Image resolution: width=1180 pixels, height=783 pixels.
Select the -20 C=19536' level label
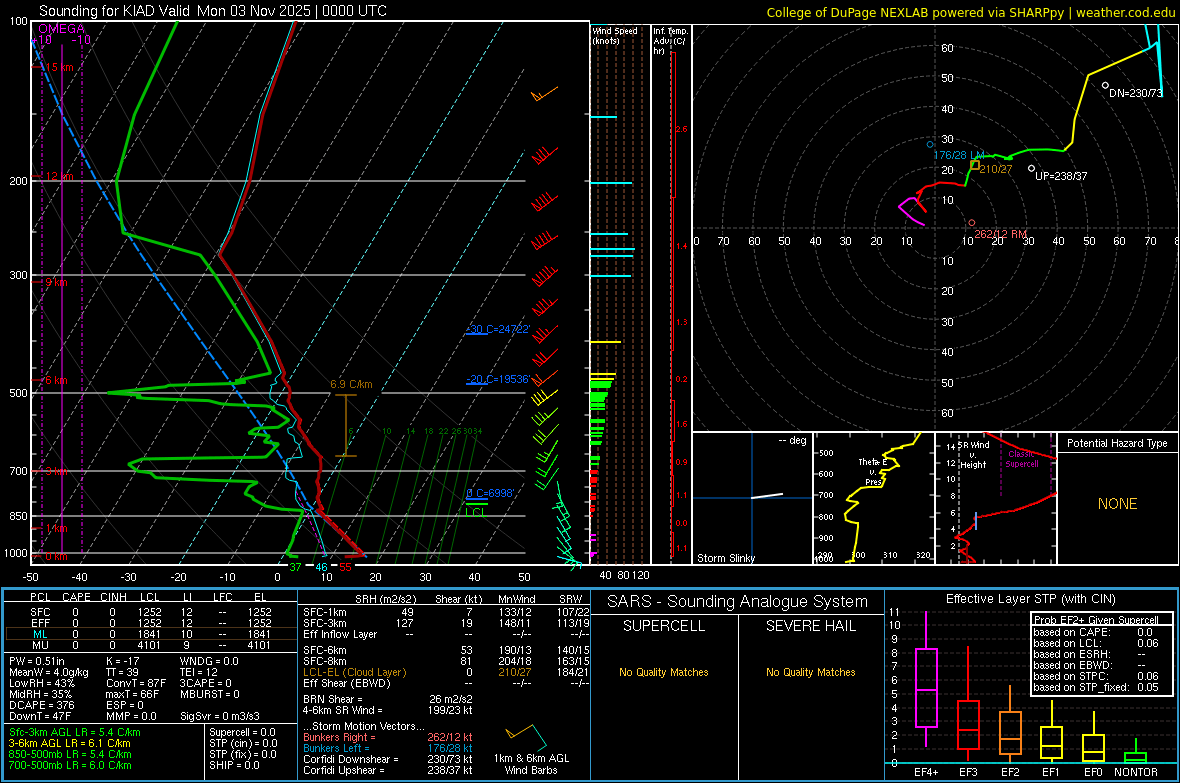498,379
